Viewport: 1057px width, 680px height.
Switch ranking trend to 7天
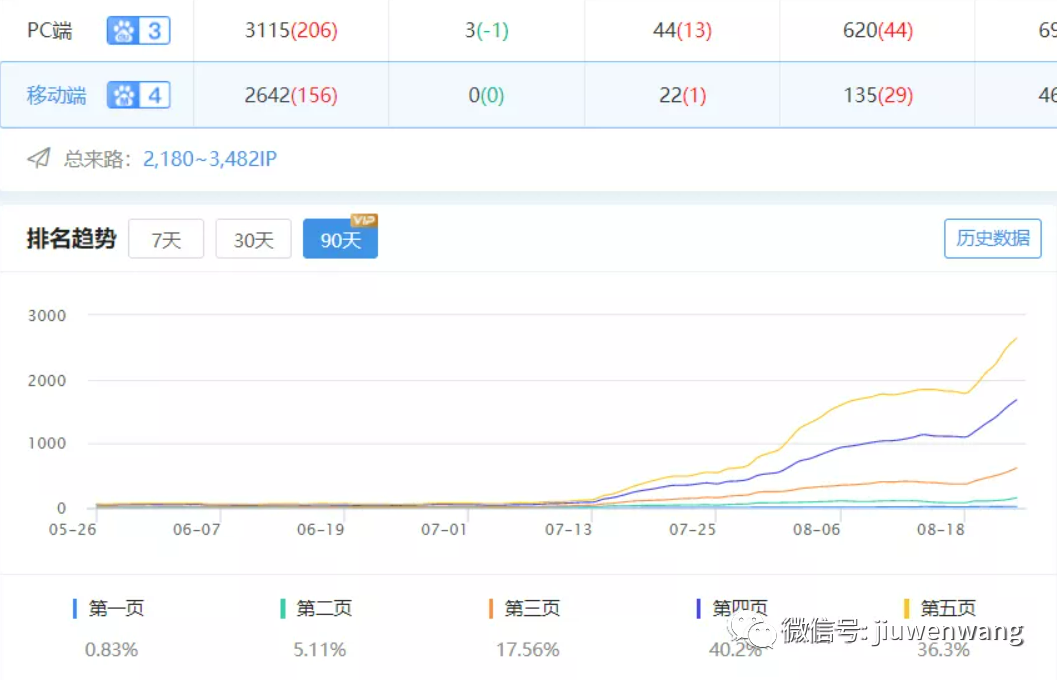166,239
